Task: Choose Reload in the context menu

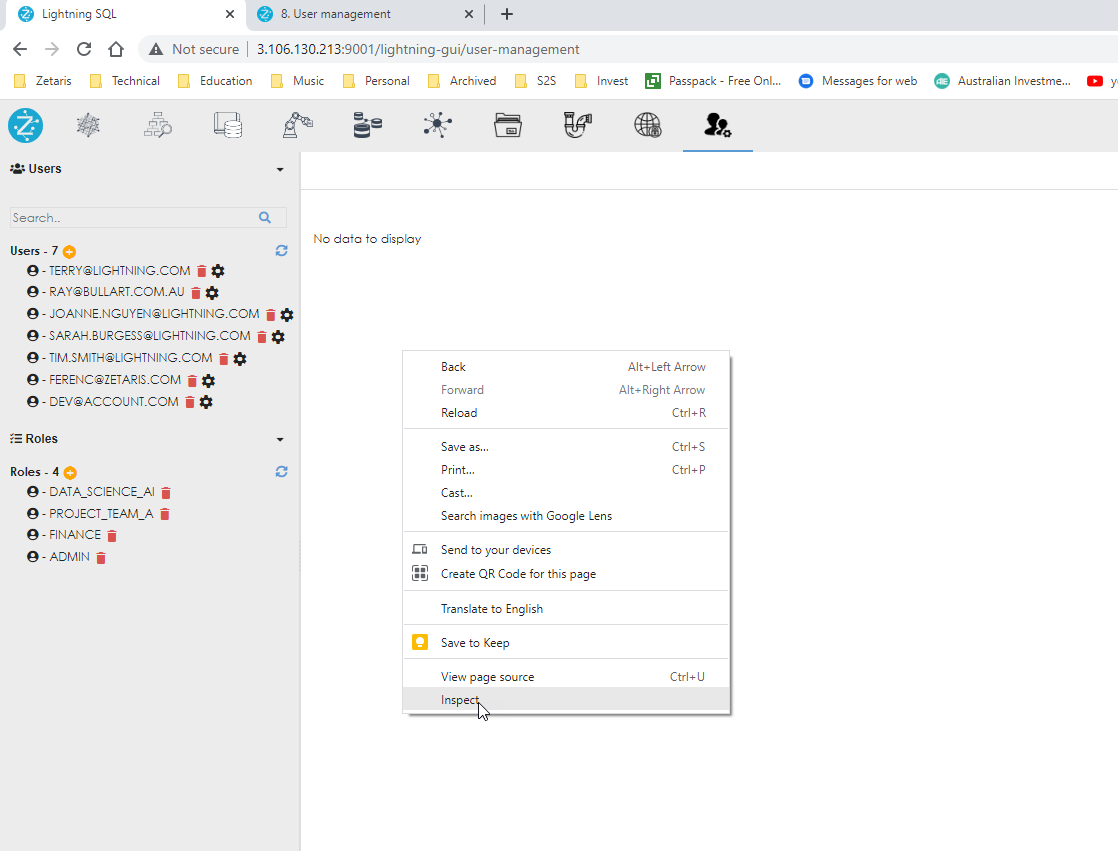Action: (566, 413)
